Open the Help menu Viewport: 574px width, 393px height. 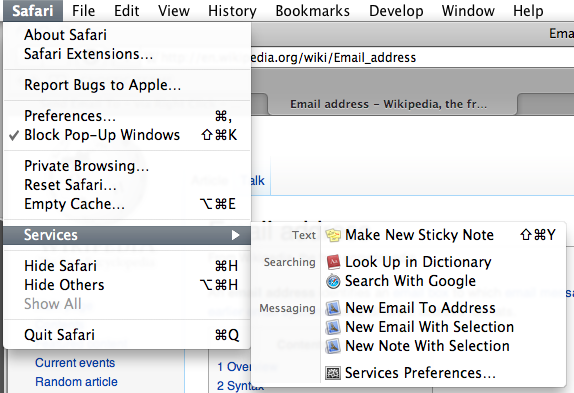pyautogui.click(x=528, y=11)
